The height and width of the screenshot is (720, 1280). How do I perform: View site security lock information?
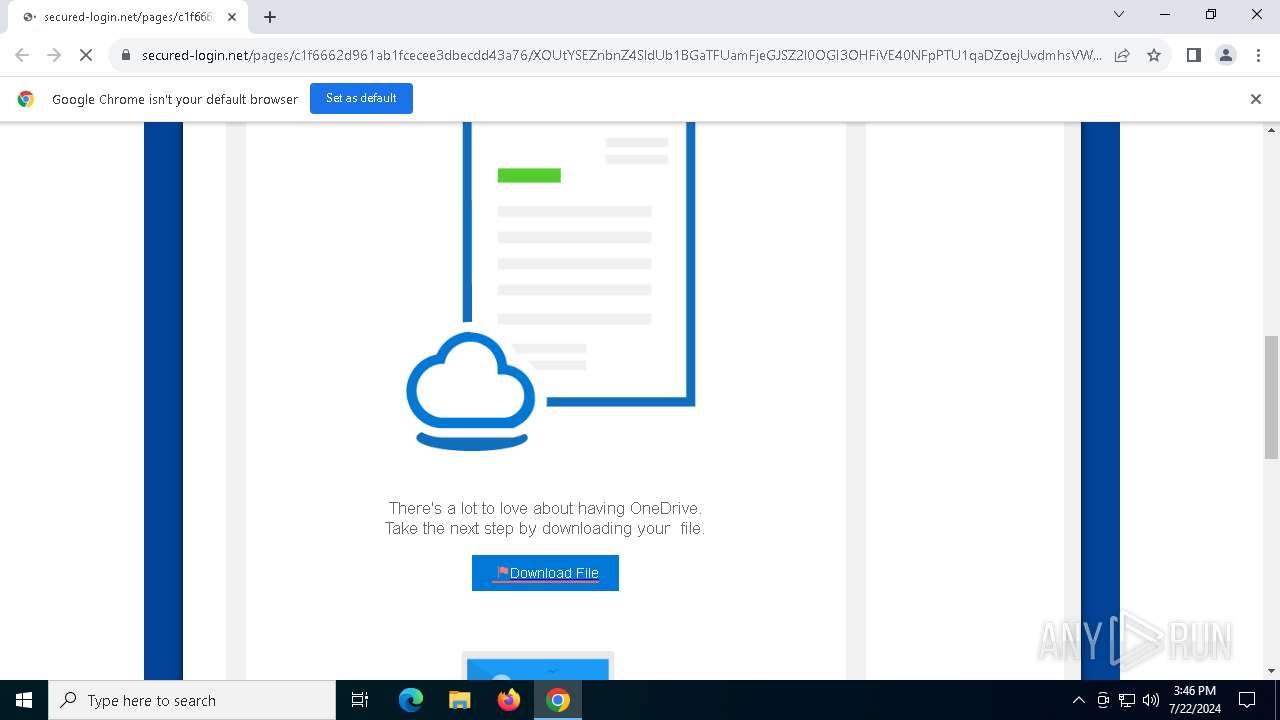pos(126,55)
